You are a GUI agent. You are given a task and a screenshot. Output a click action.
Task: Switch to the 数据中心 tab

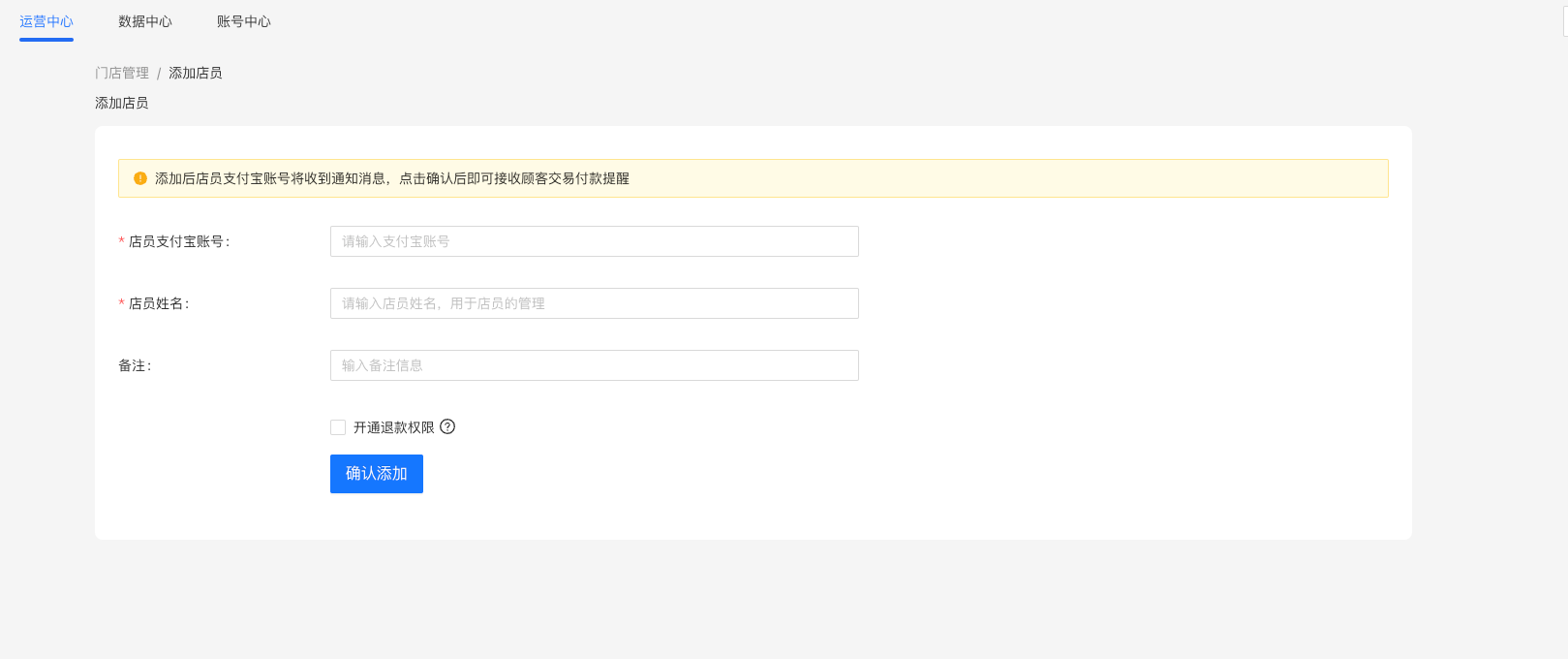[145, 21]
